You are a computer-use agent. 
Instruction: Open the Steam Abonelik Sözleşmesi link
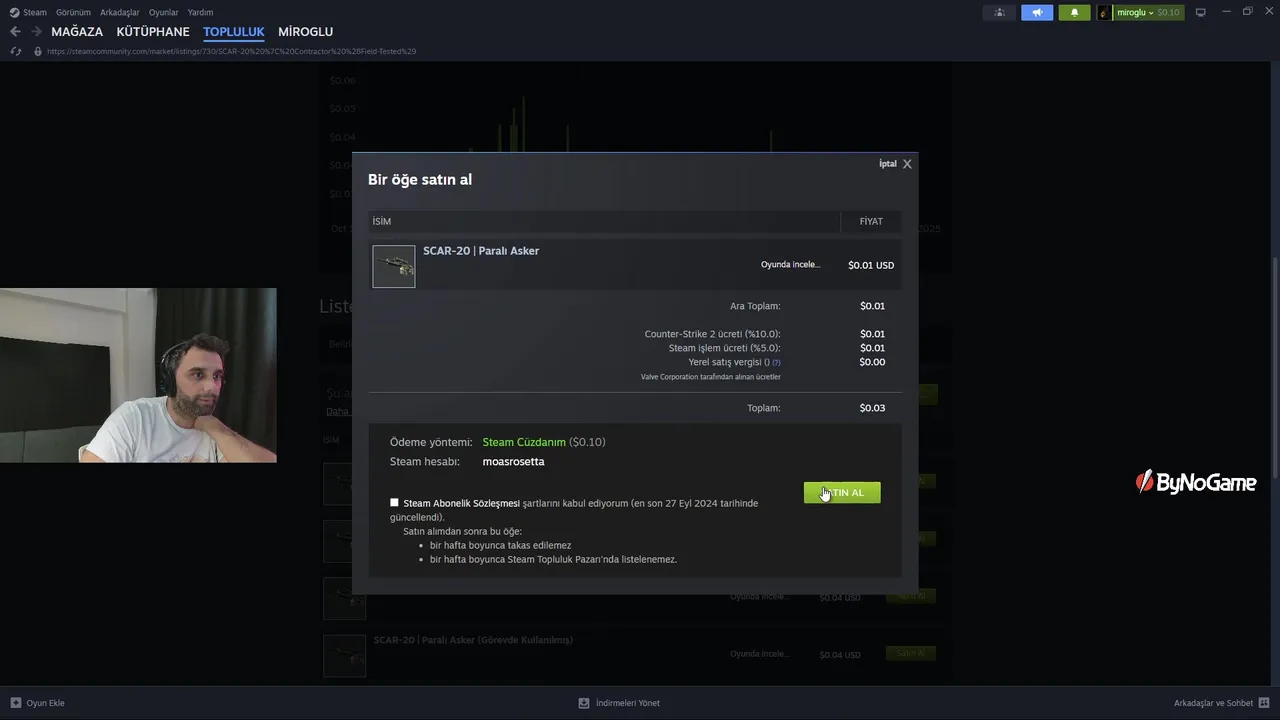click(x=461, y=503)
